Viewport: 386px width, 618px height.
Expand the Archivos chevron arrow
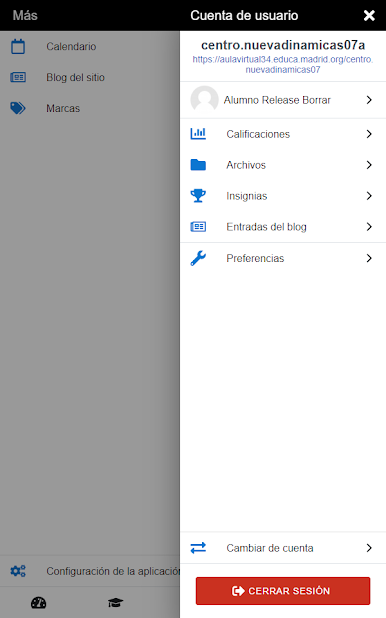(369, 165)
